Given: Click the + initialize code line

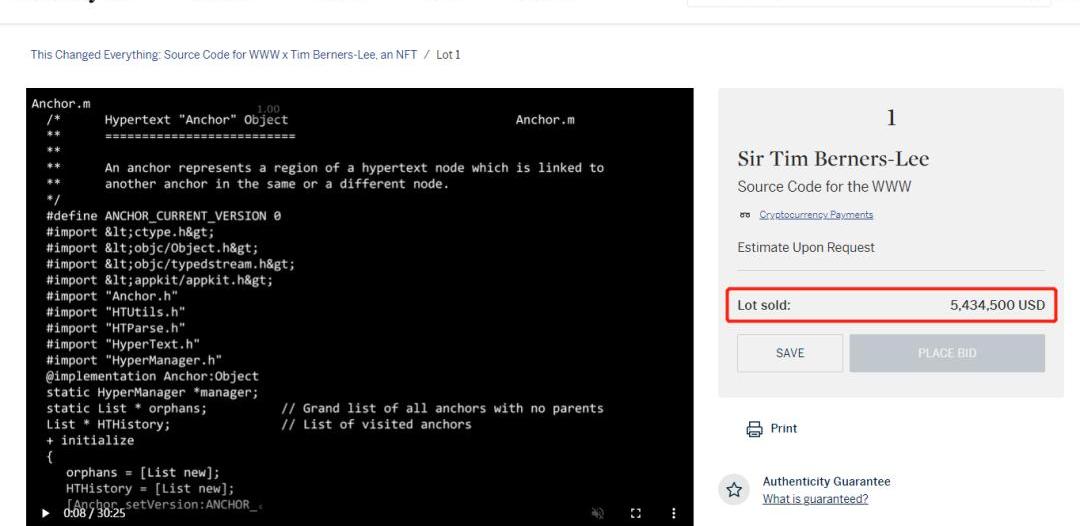Looking at the screenshot, I should 90,441.
